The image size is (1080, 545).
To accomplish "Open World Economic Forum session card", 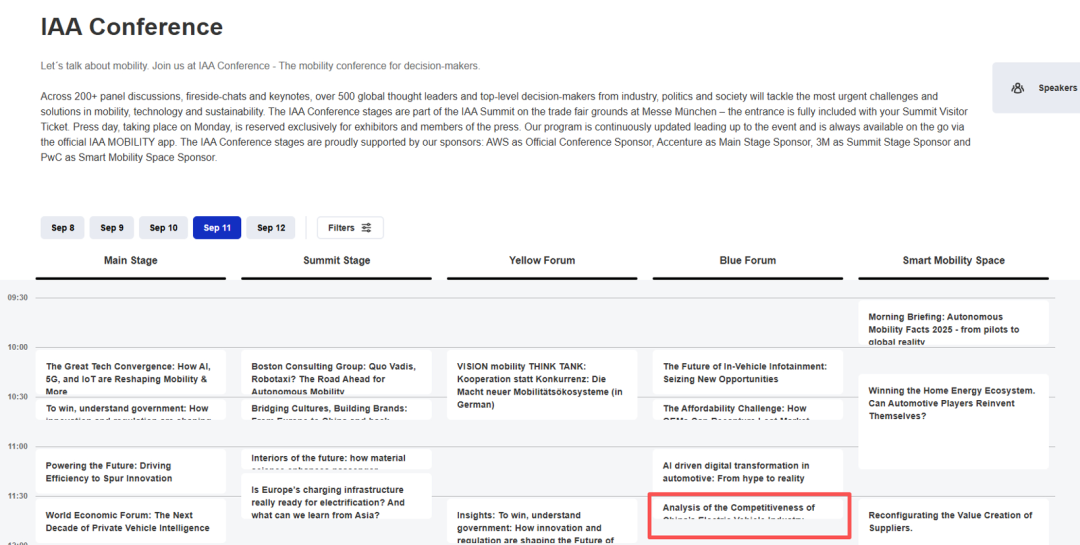I will pyautogui.click(x=131, y=522).
